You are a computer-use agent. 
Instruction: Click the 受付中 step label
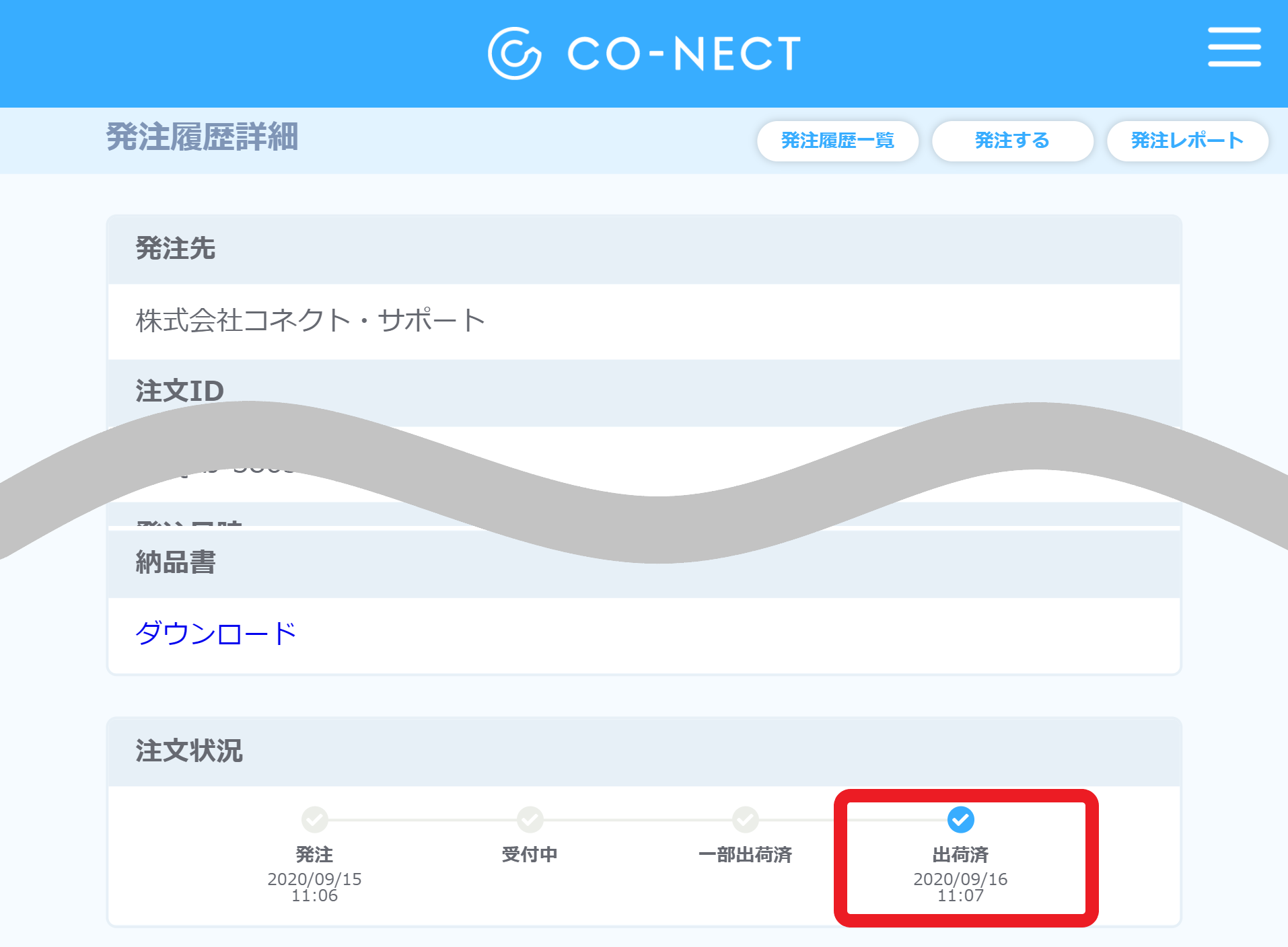point(530,855)
